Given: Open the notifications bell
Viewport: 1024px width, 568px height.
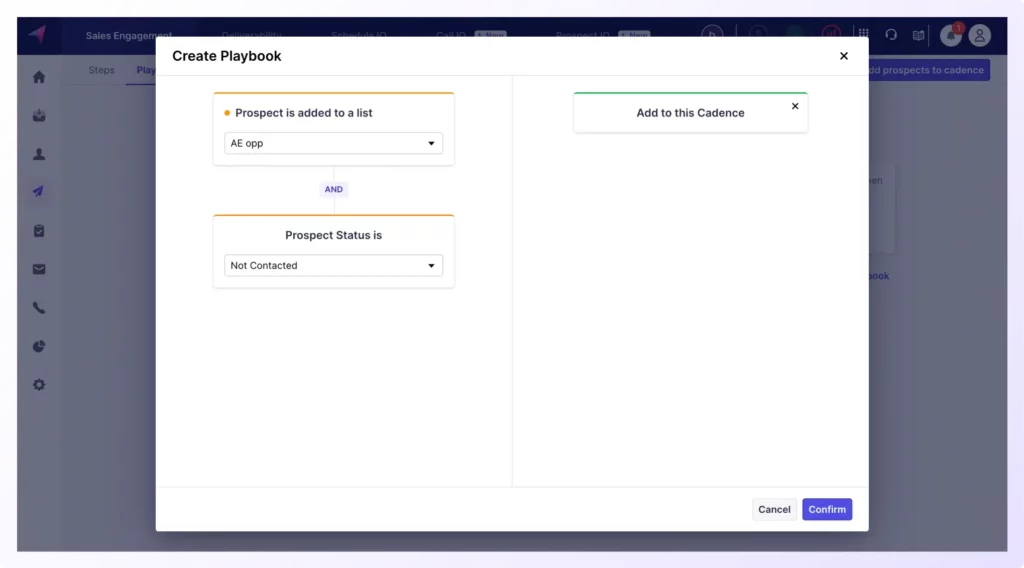Looking at the screenshot, I should click(951, 35).
